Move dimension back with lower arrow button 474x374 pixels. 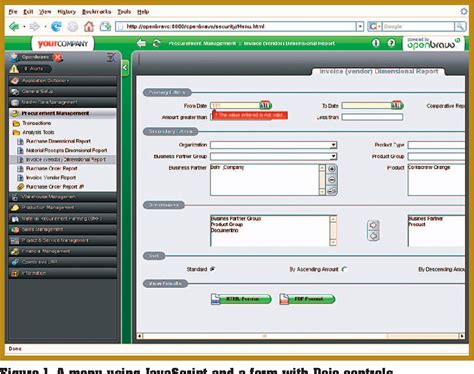373,236
